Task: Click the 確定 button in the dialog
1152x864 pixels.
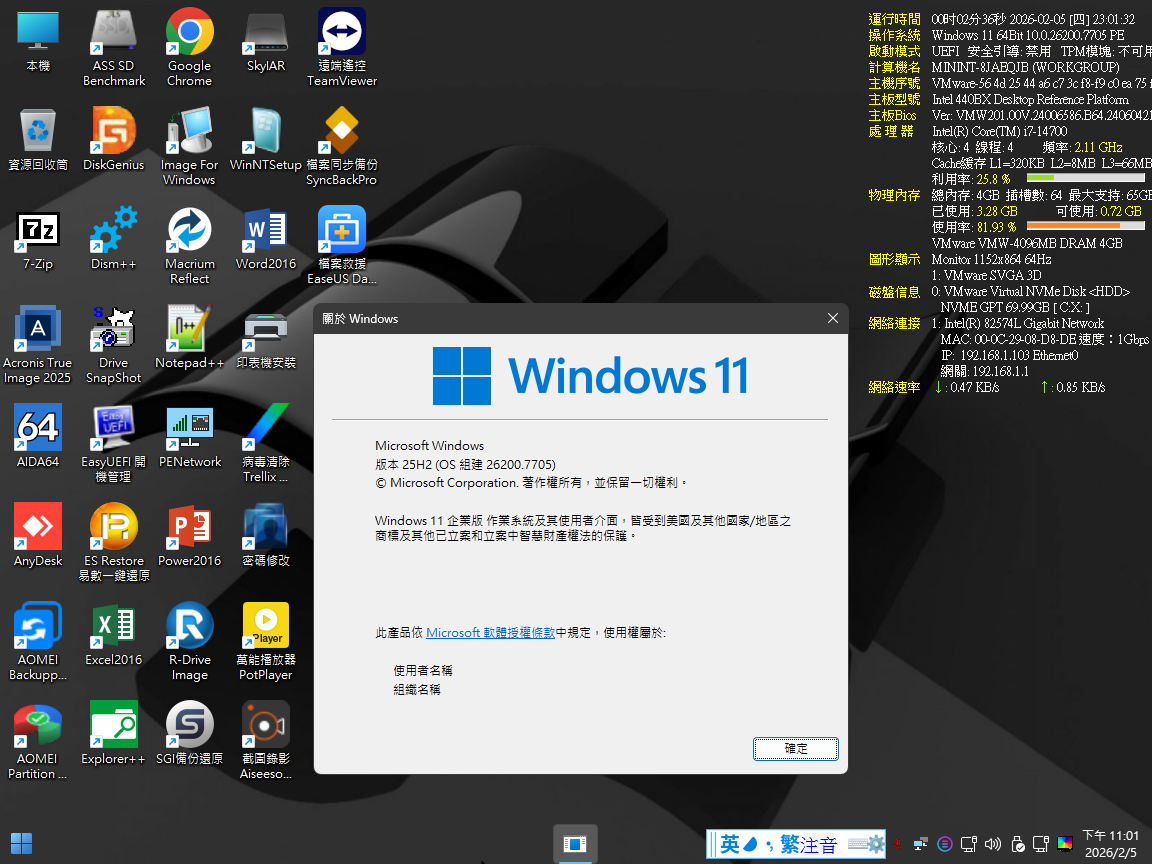Action: tap(796, 748)
